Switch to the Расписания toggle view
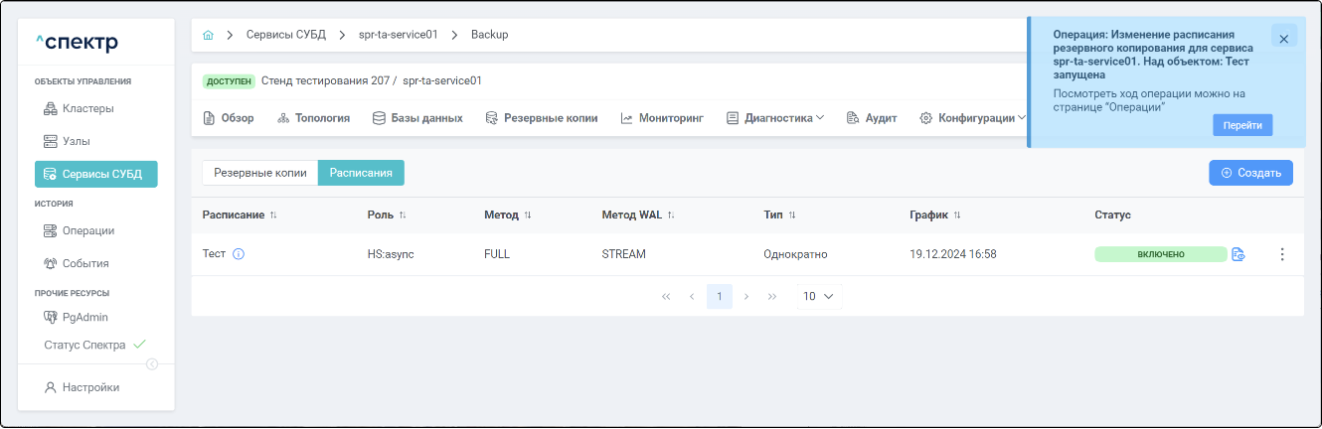Viewport: 1322px width, 429px height. pos(361,173)
